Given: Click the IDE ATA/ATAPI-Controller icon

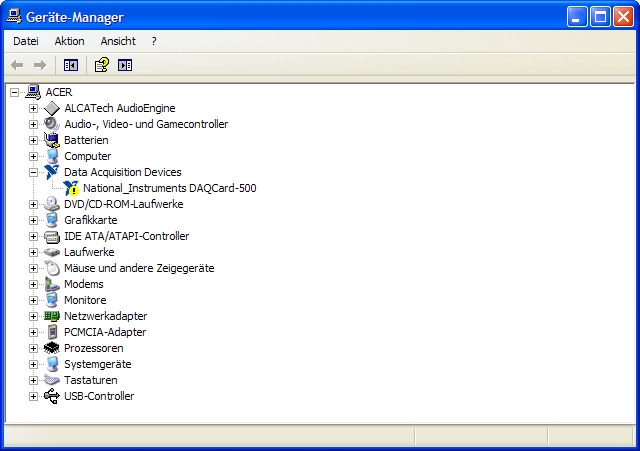Looking at the screenshot, I should (x=52, y=236).
